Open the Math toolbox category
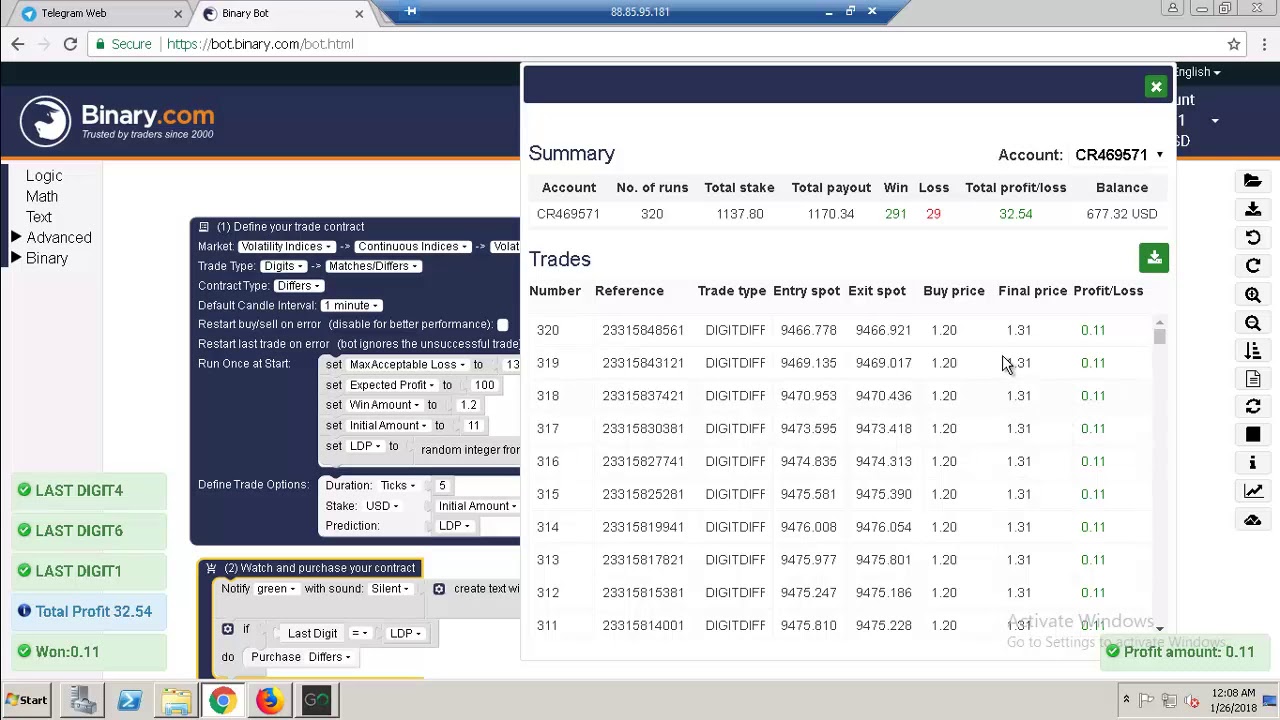This screenshot has height=720, width=1280. click(42, 196)
